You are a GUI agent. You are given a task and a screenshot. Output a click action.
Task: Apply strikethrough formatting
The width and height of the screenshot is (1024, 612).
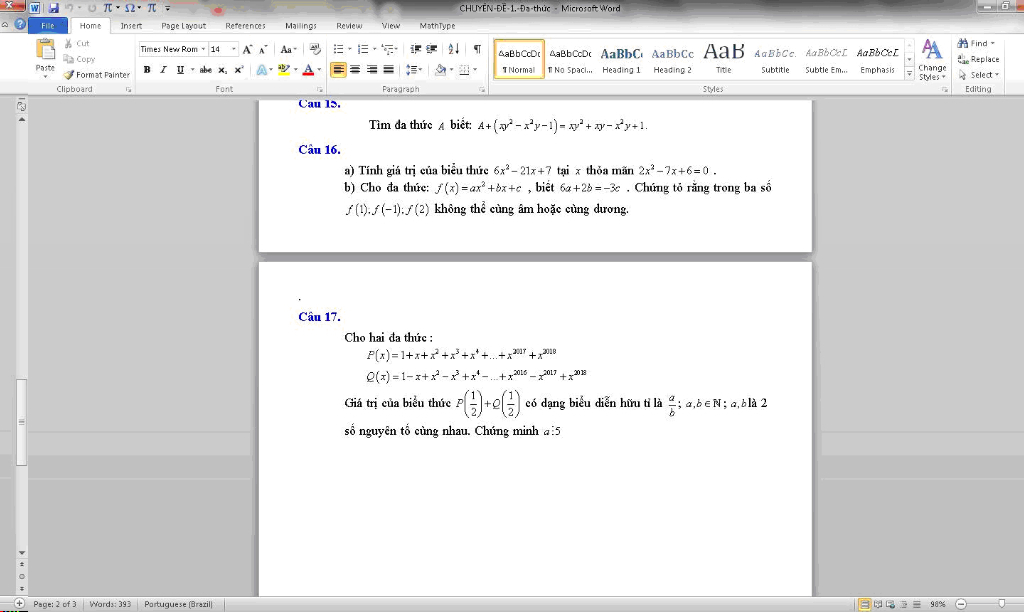coord(205,70)
